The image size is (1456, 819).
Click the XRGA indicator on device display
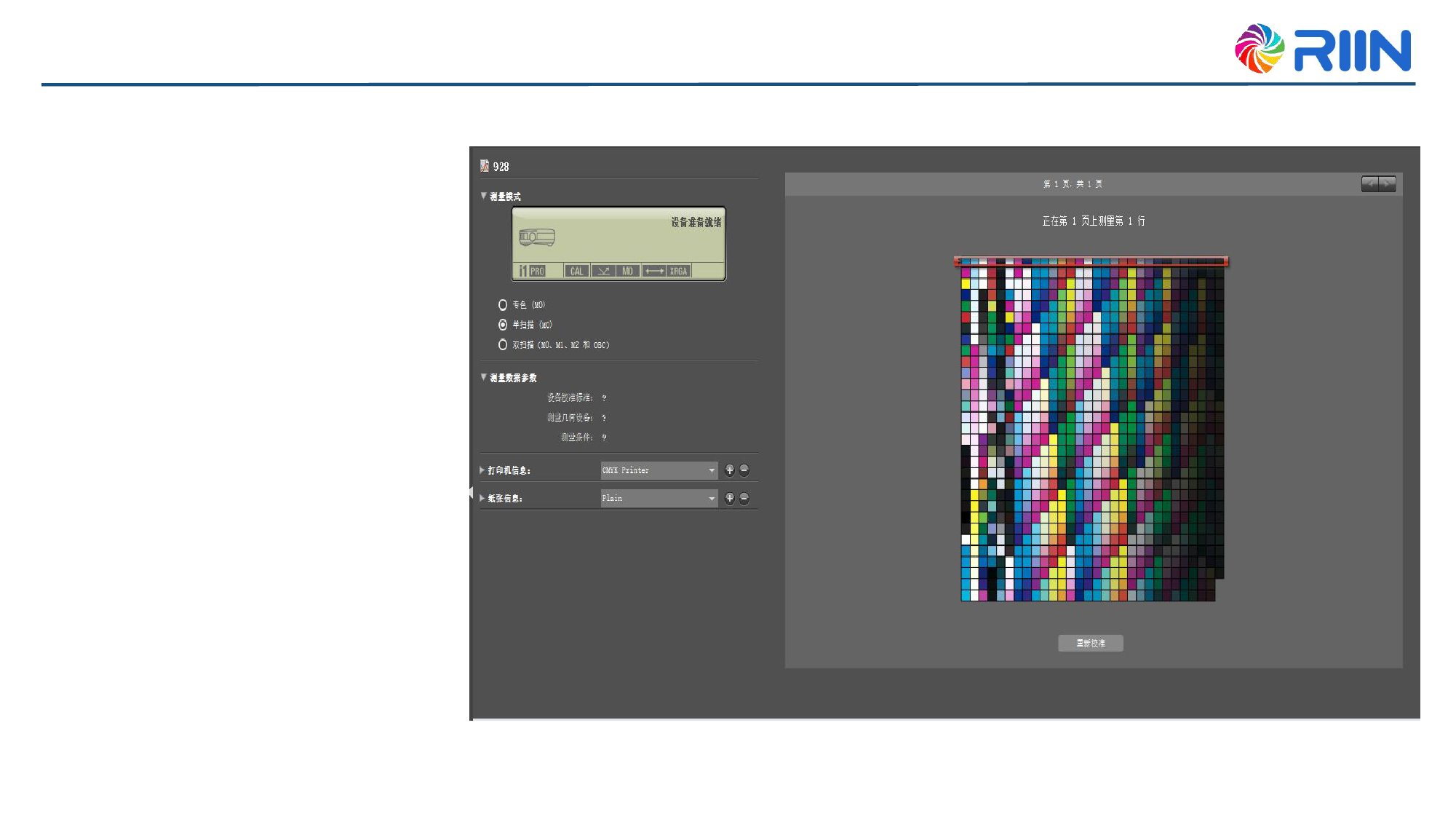click(678, 271)
